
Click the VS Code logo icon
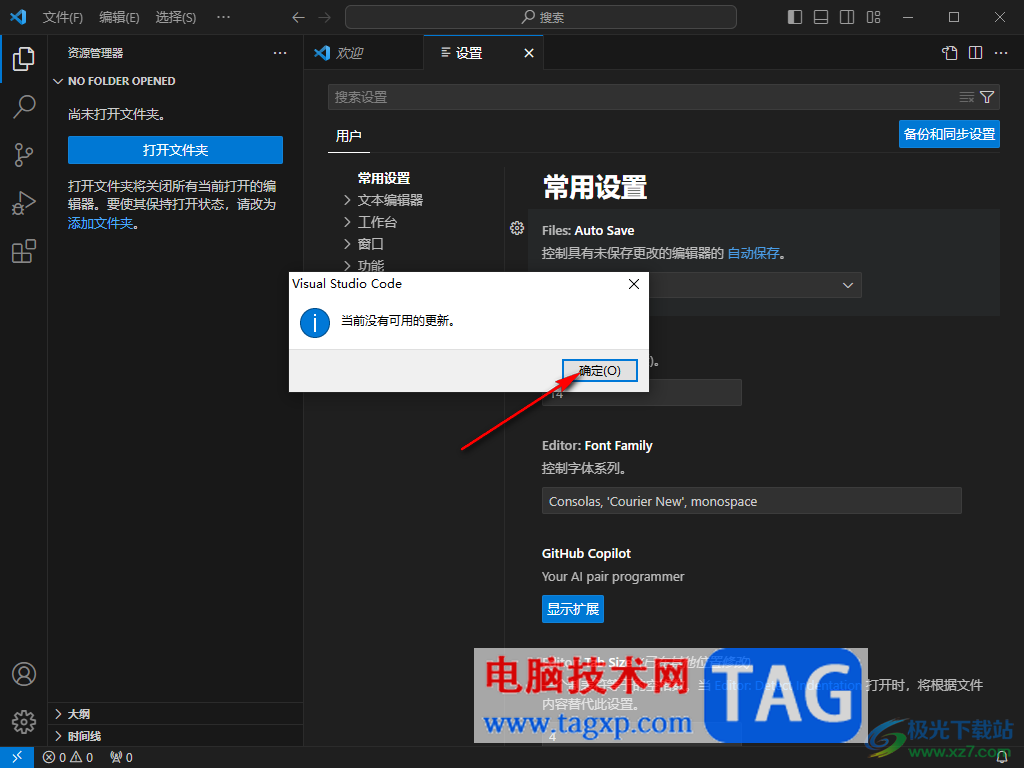[x=18, y=17]
